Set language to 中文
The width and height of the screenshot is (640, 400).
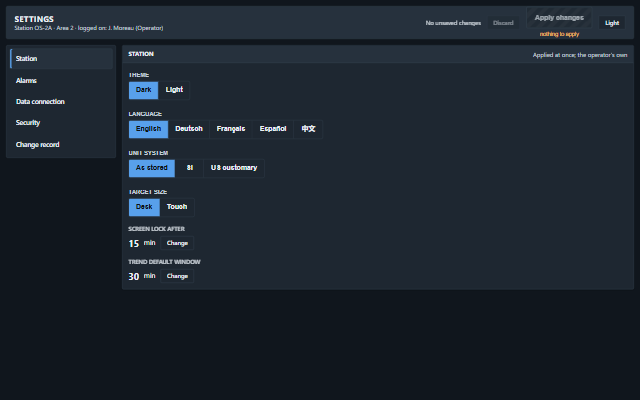308,129
